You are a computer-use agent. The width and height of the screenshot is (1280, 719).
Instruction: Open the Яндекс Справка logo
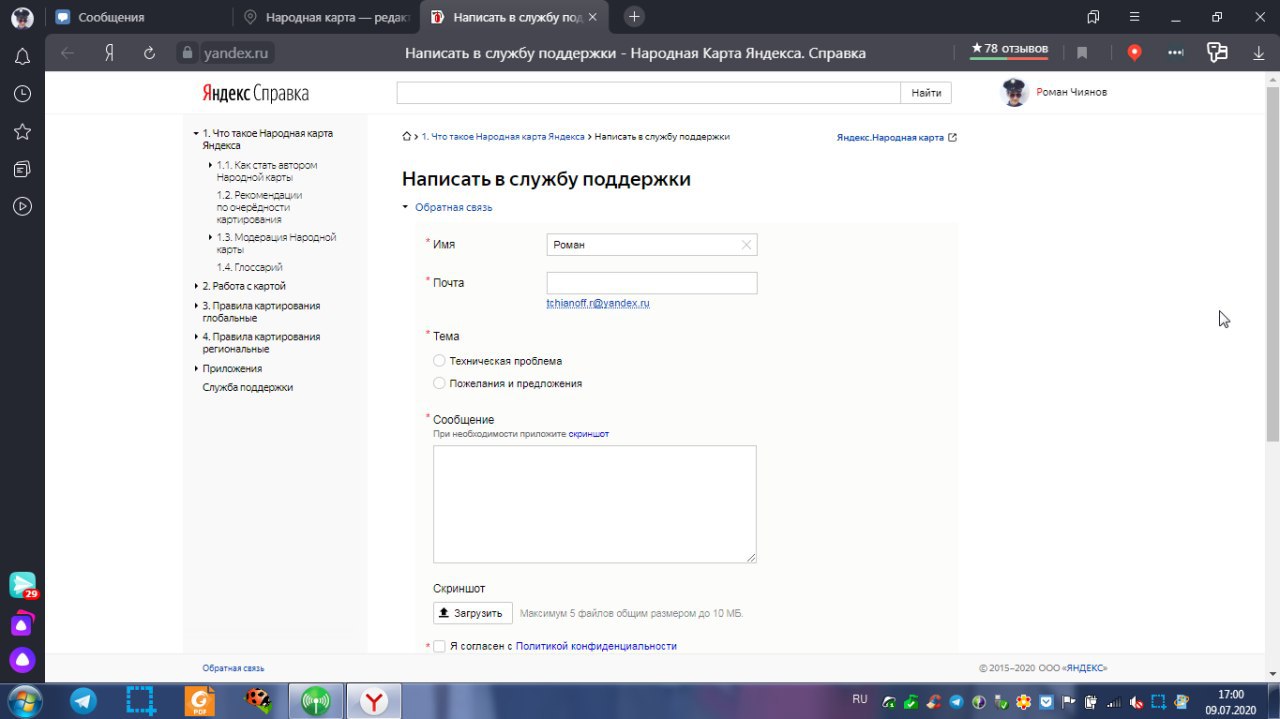(x=256, y=93)
